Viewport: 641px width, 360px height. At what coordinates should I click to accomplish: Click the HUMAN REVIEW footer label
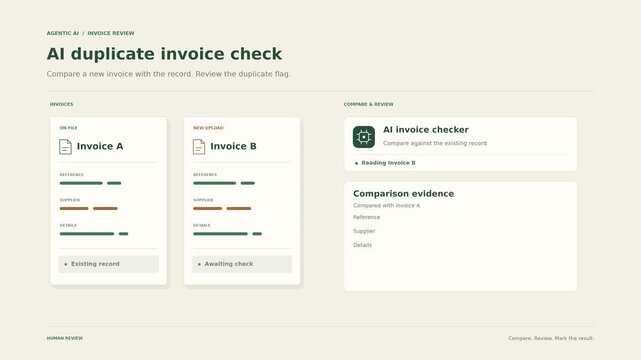coord(65,338)
